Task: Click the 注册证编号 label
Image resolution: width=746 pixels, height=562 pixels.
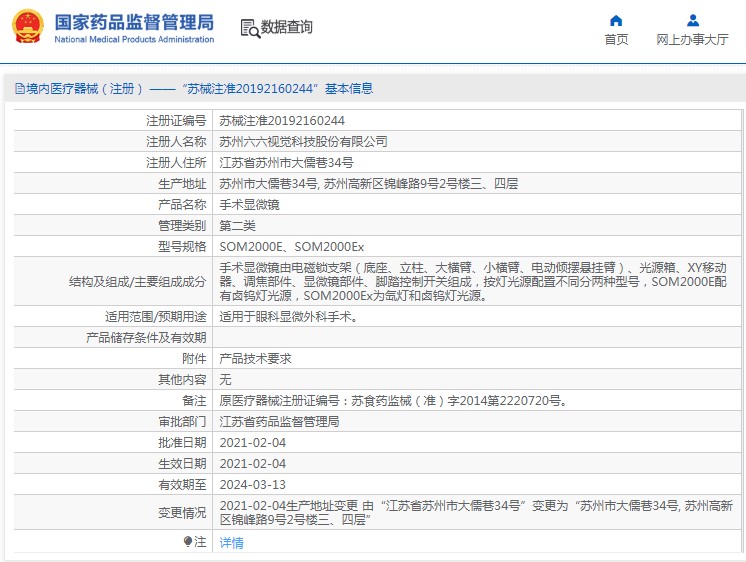Action: point(176,121)
